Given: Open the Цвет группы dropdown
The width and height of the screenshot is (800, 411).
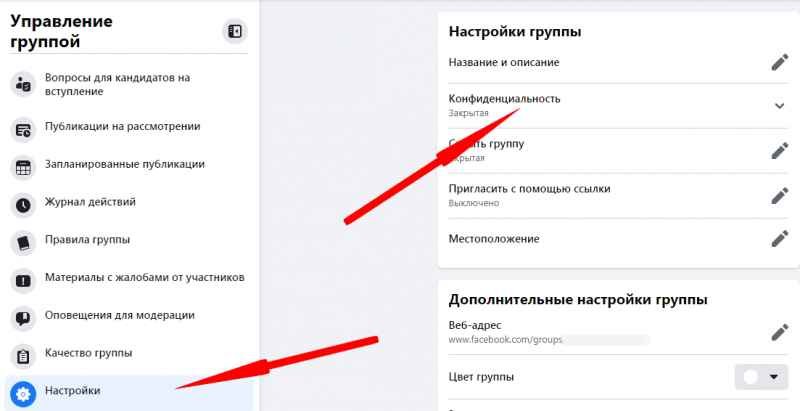Looking at the screenshot, I should click(761, 377).
